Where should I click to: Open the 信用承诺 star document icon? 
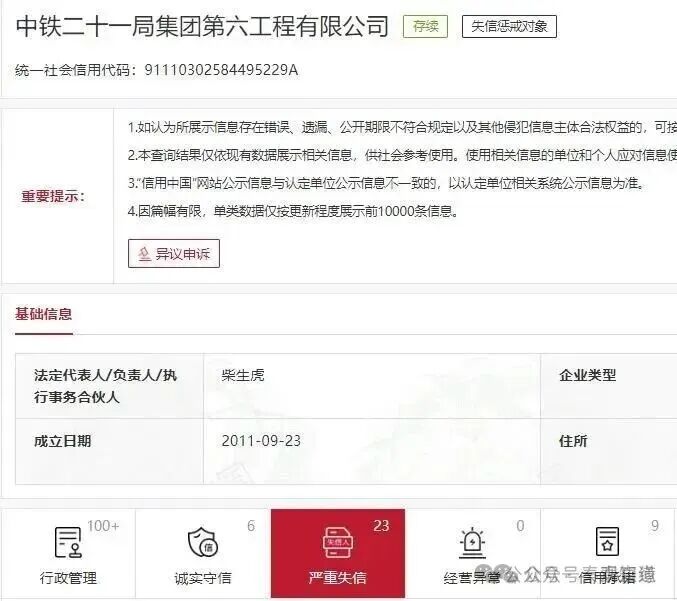coord(607,541)
